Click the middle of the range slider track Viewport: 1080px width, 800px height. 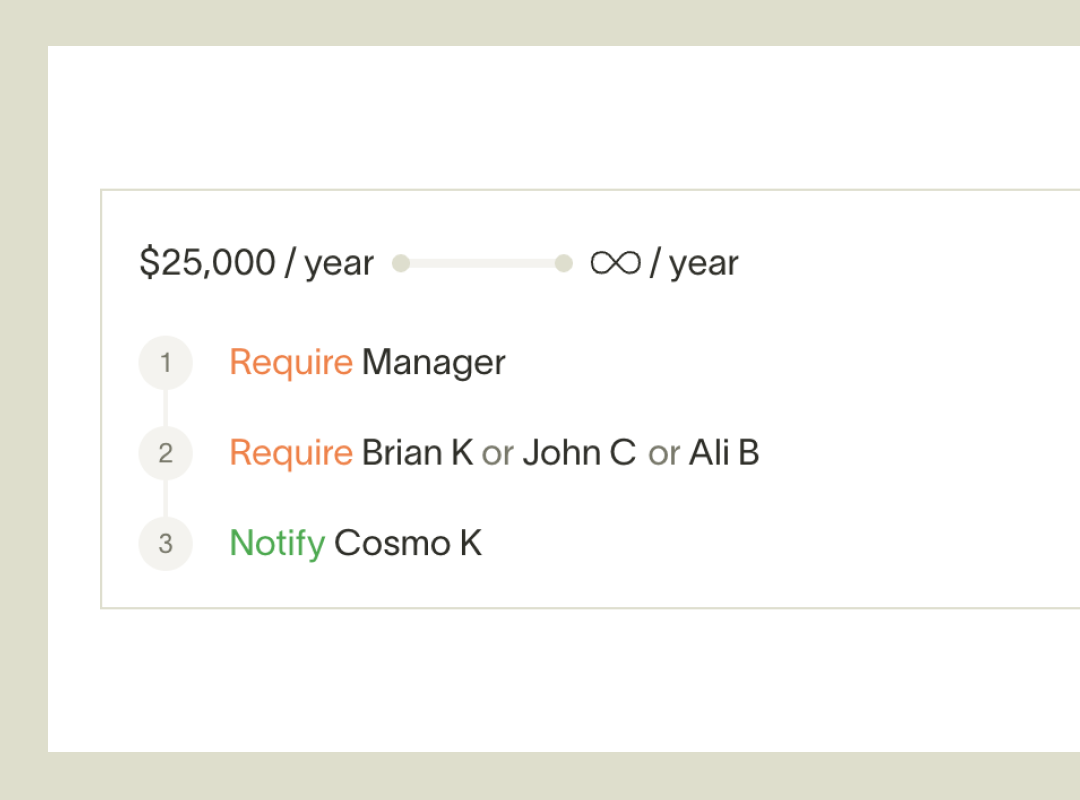point(482,263)
